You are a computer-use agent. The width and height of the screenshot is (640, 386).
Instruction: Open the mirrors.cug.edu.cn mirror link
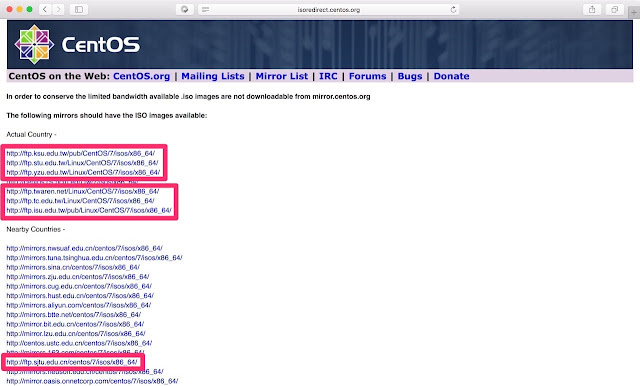pos(79,286)
